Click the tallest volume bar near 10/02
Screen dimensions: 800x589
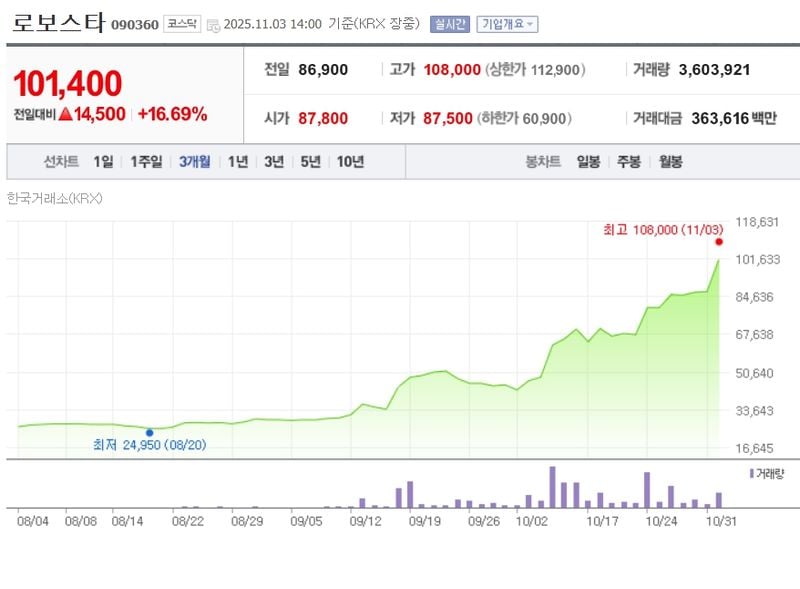coord(552,485)
